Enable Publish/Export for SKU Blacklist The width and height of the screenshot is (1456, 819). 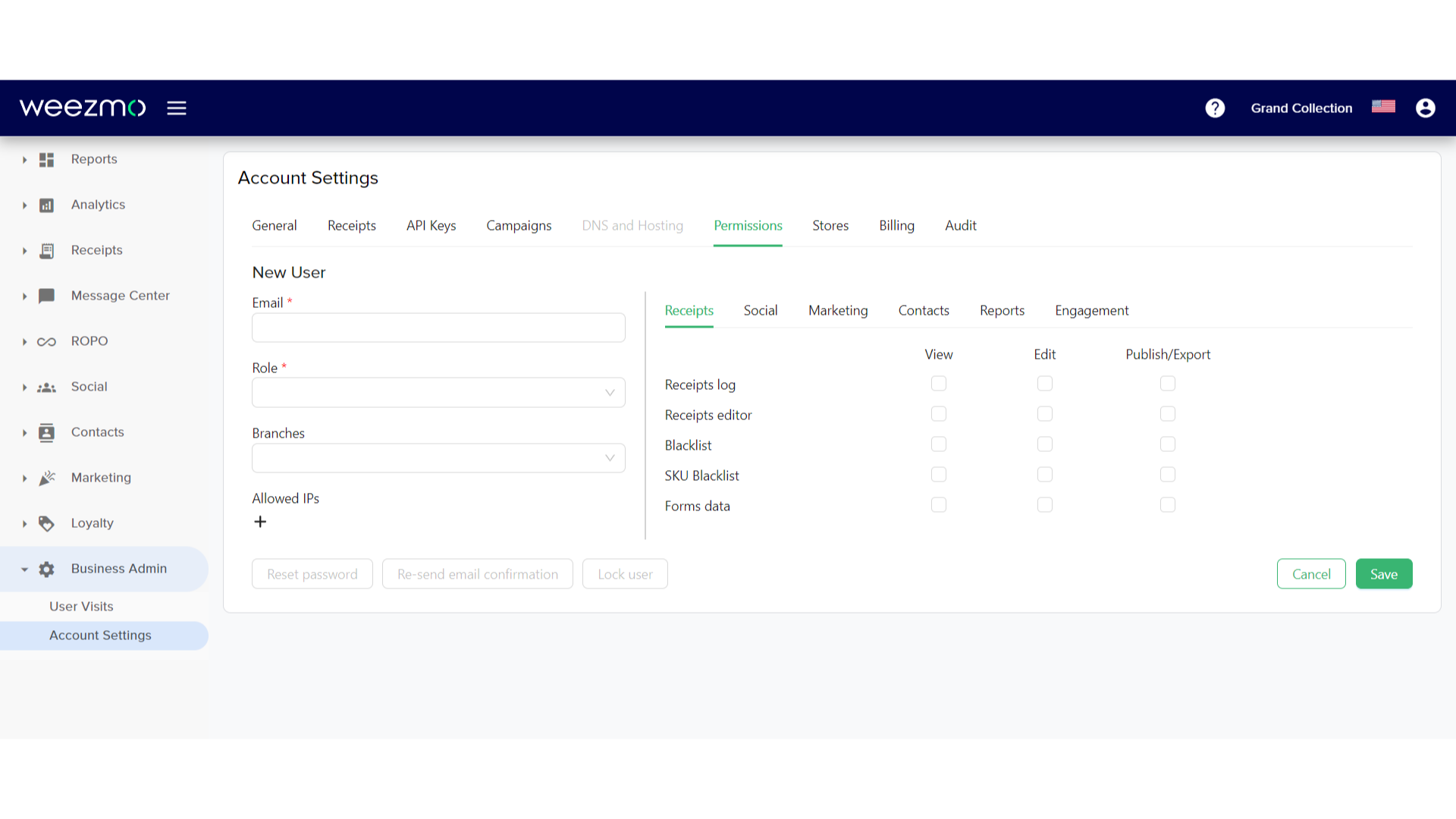1168,474
